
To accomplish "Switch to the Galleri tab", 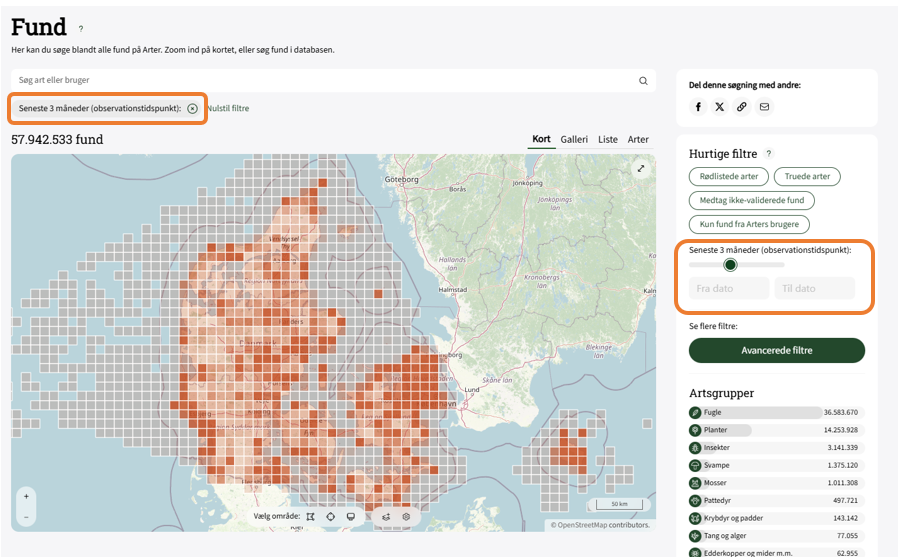I will [574, 140].
